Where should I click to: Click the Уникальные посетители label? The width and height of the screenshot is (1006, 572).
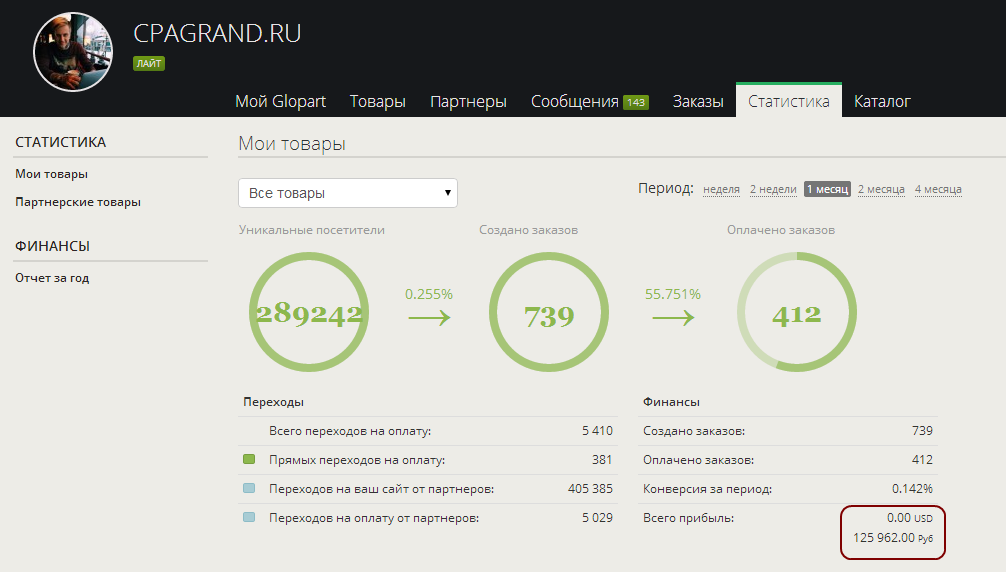coord(312,230)
